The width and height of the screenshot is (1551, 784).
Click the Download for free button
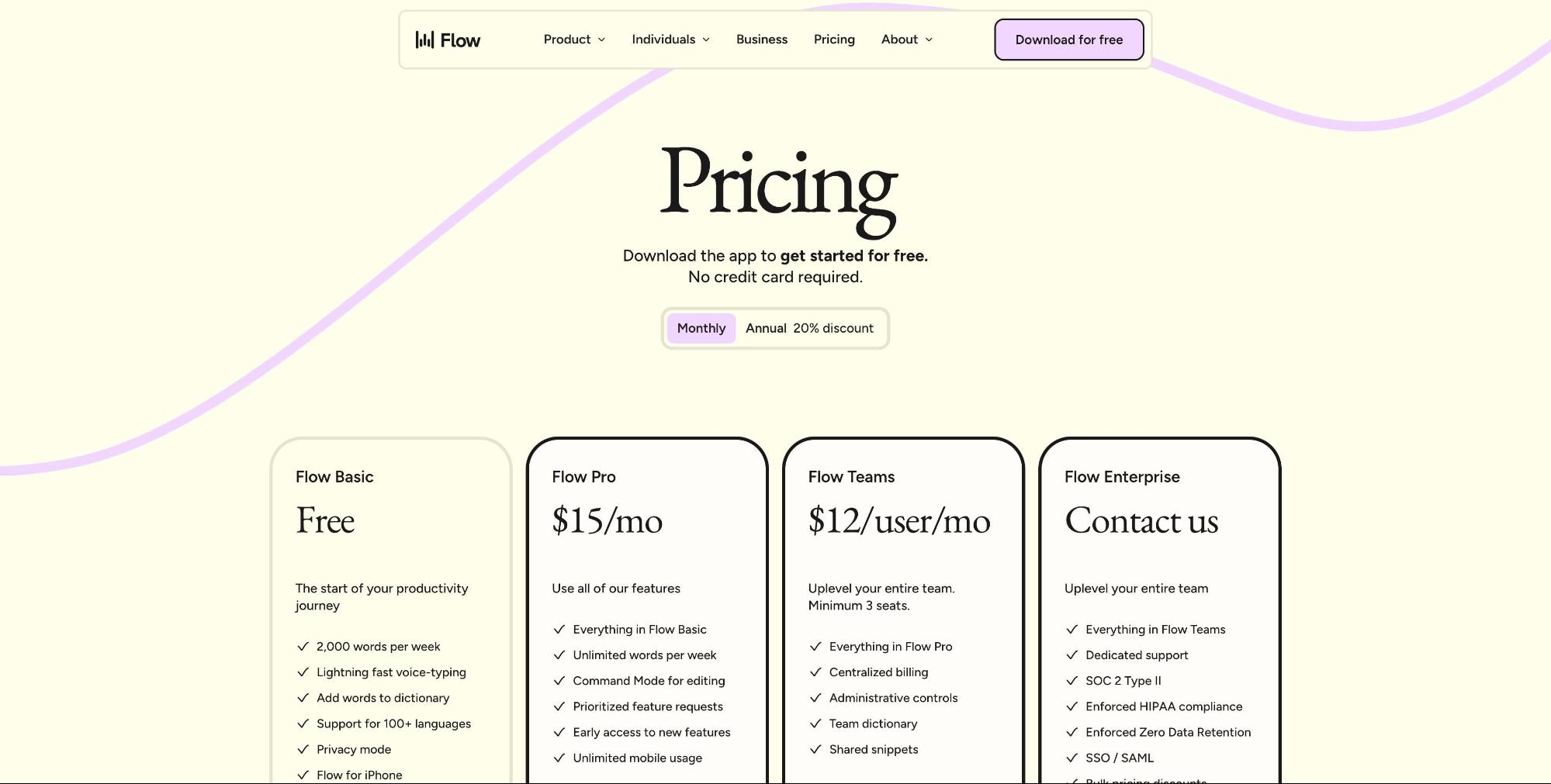[1068, 40]
